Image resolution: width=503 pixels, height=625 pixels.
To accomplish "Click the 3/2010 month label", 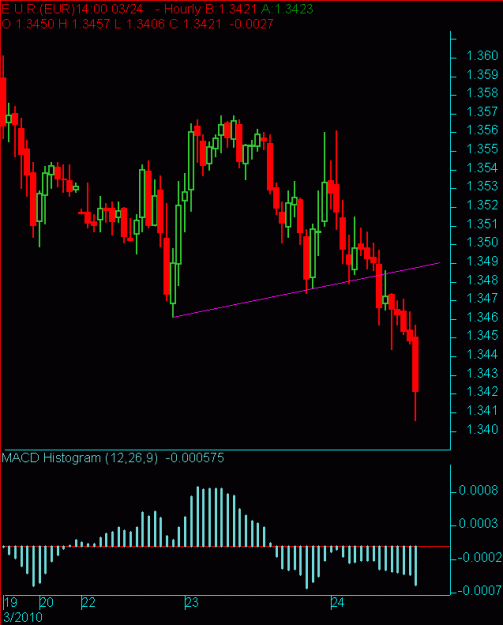I will 22,617.
